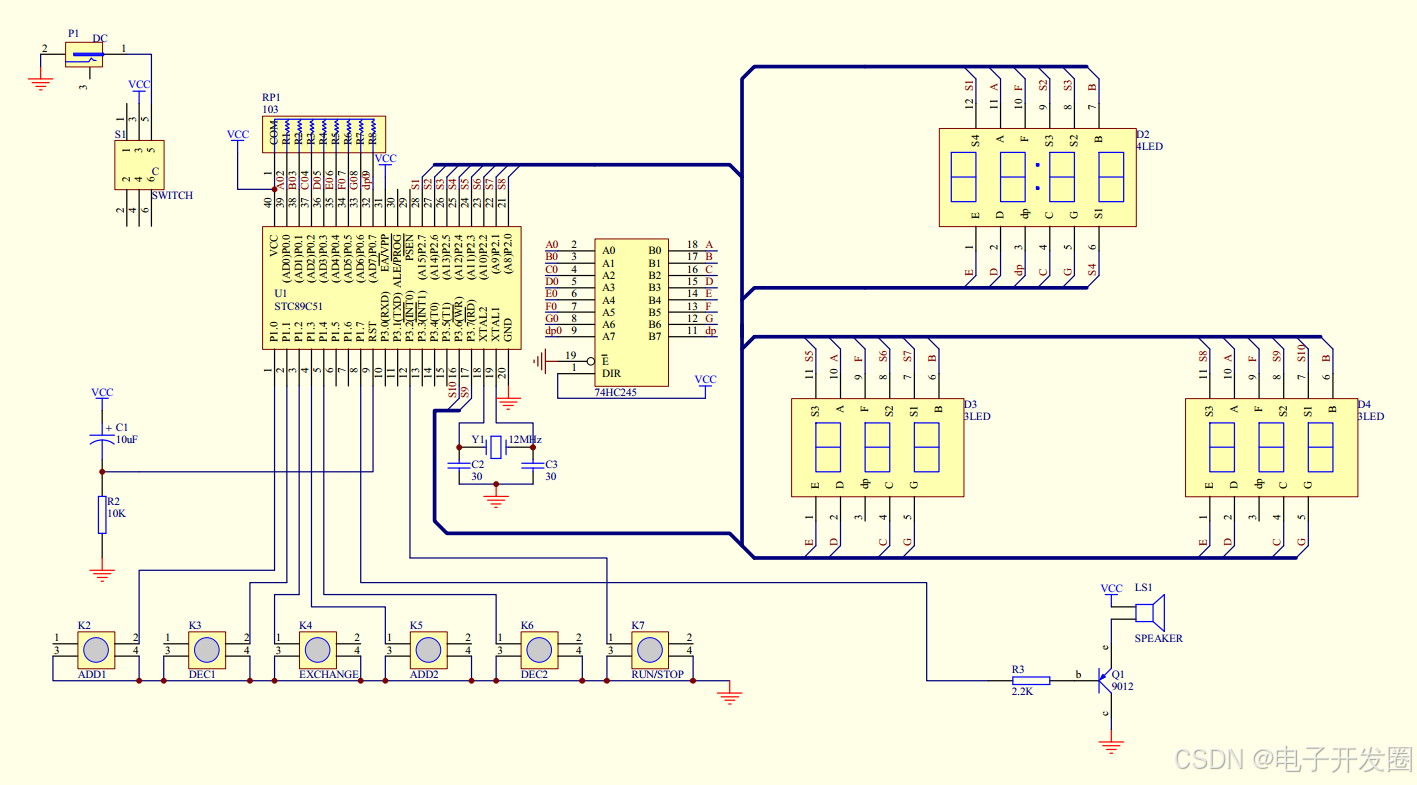Select the 'ADD2' button label
Image resolution: width=1417 pixels, height=785 pixels.
[425, 675]
